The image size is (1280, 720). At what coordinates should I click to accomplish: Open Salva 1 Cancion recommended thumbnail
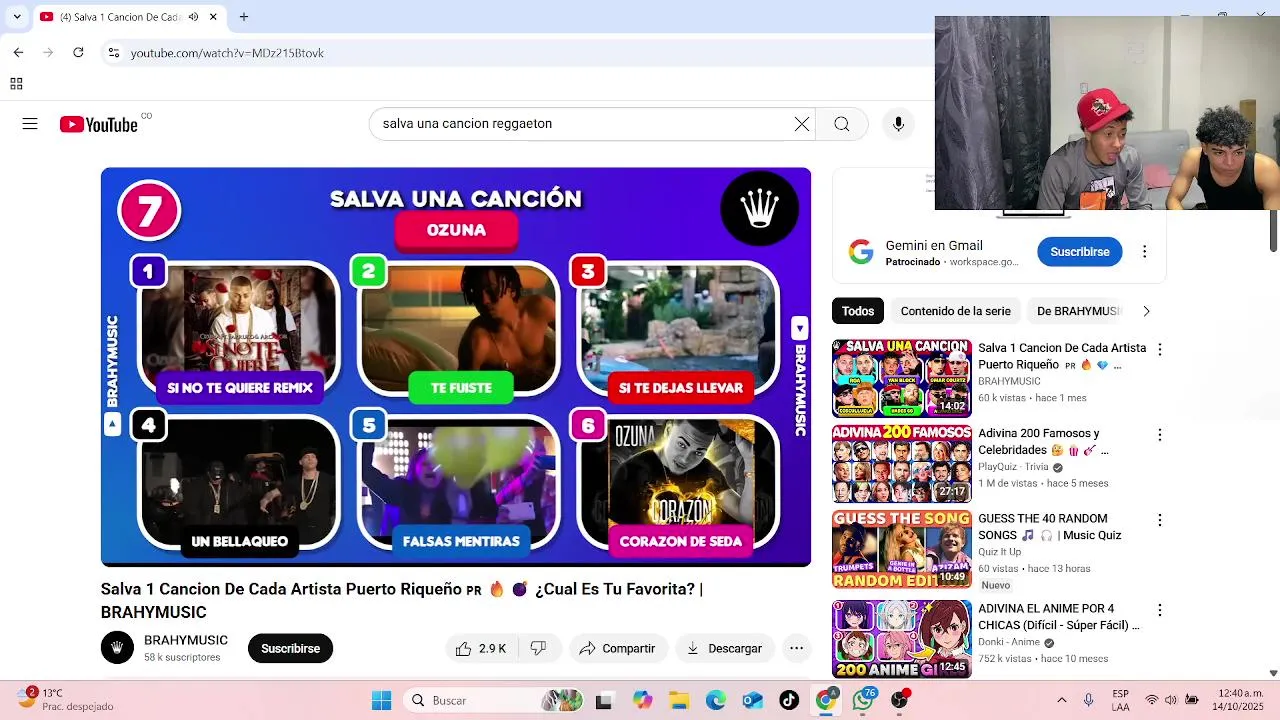click(902, 378)
